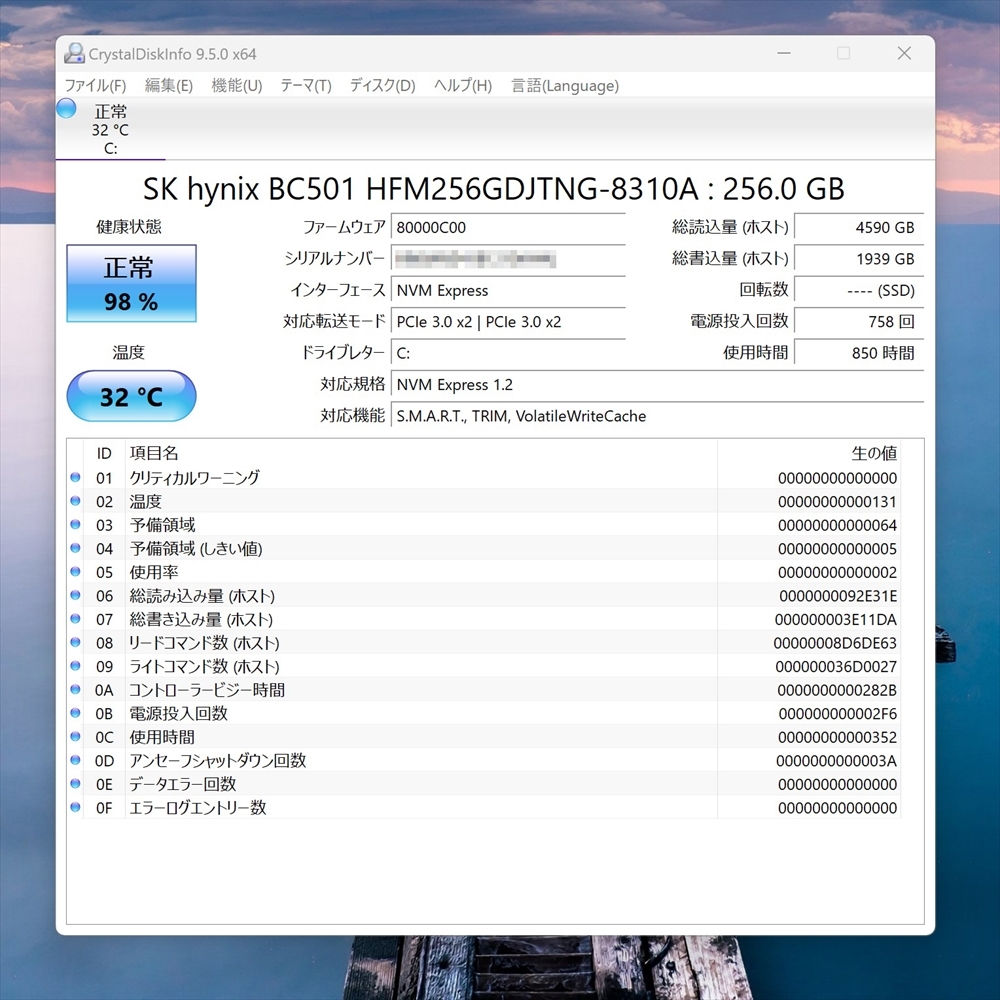Click the firmware field 80000C00
The height and width of the screenshot is (1000, 1000).
508,228
